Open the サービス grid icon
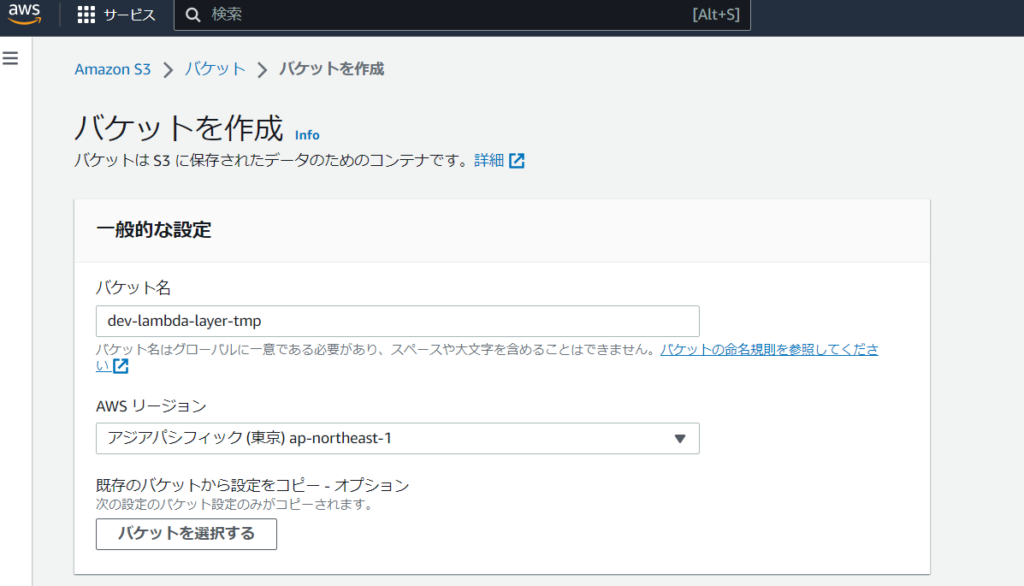The image size is (1024, 586). (x=87, y=14)
